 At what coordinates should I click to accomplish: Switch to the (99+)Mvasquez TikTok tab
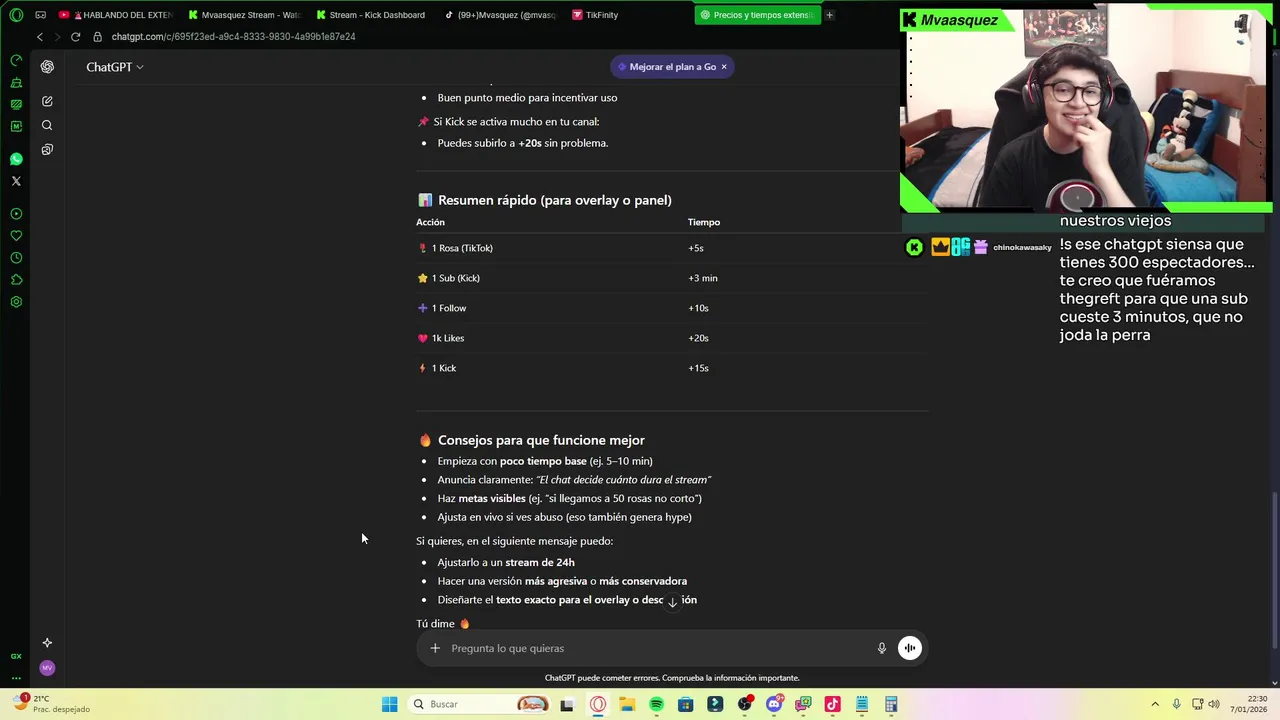tap(500, 15)
